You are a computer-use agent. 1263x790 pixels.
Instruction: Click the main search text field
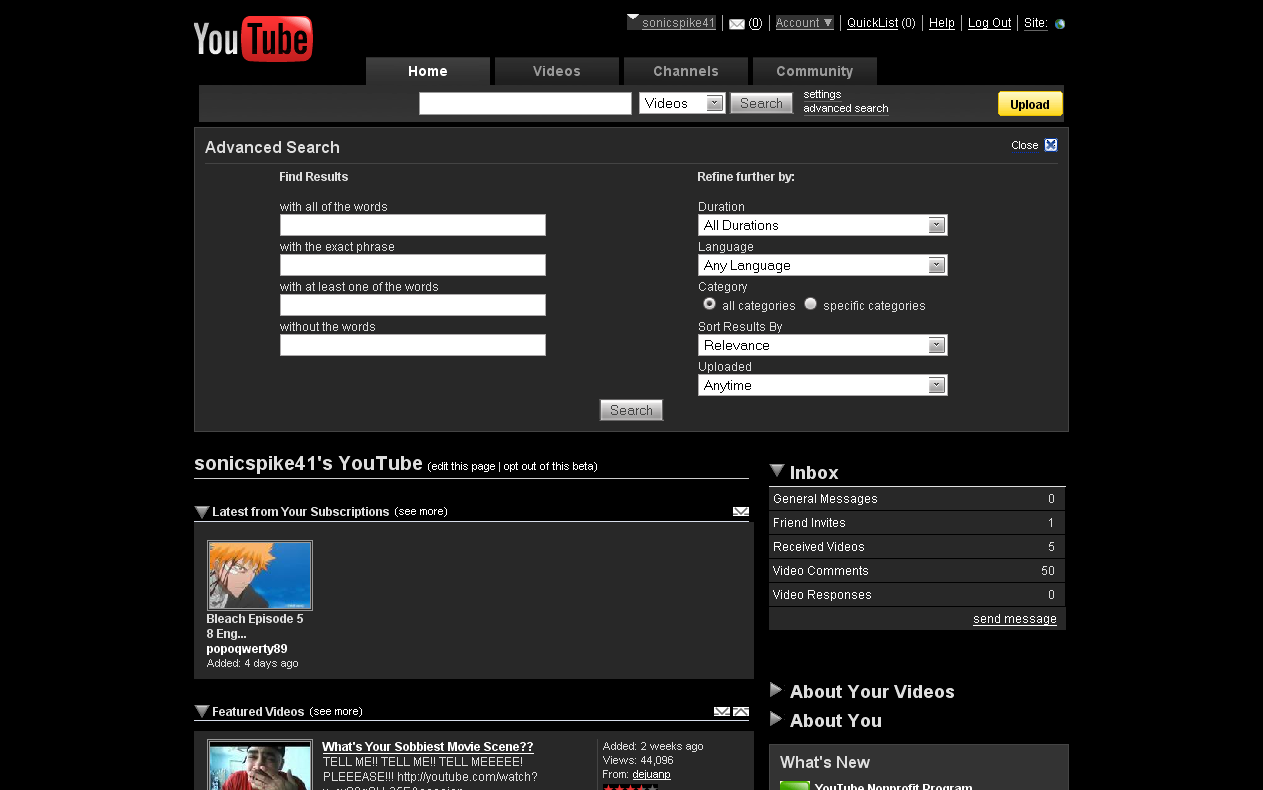tap(525, 104)
